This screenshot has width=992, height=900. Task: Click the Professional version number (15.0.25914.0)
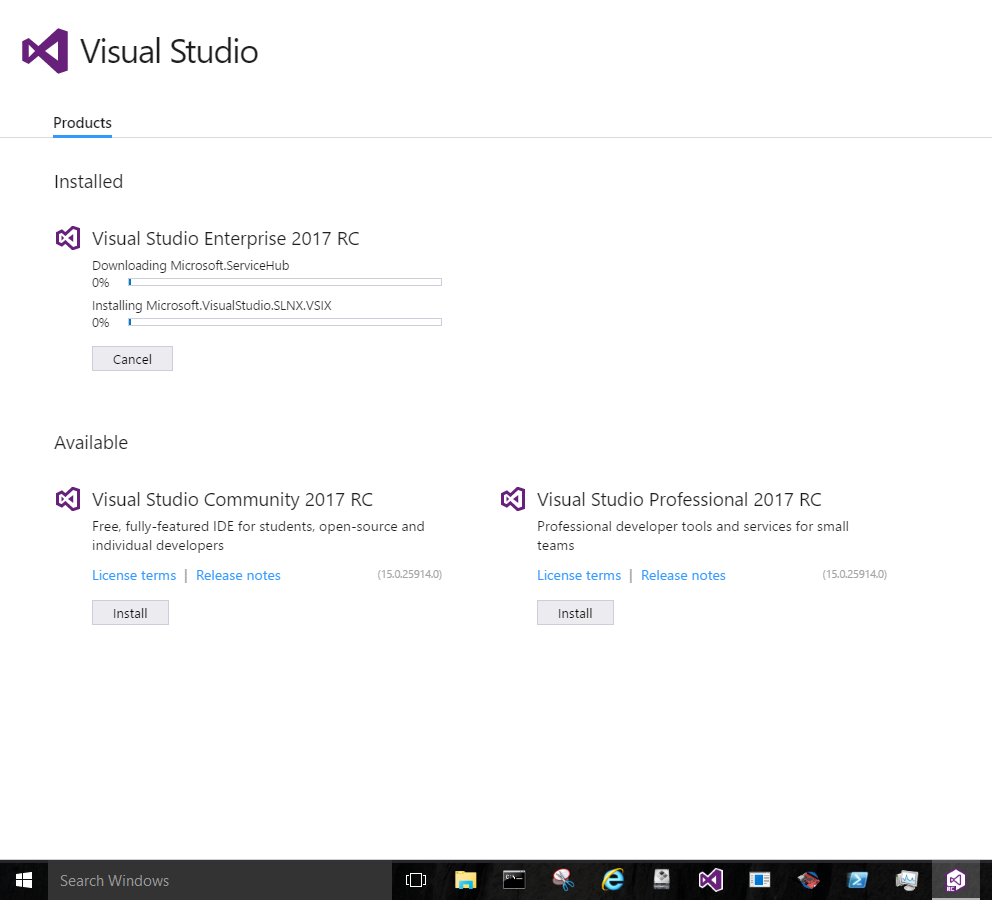(x=855, y=574)
